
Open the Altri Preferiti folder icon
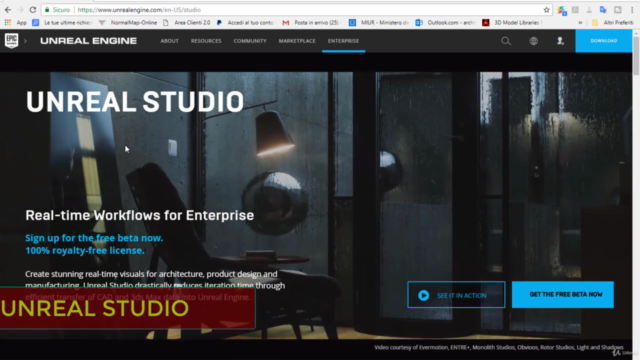595,23
